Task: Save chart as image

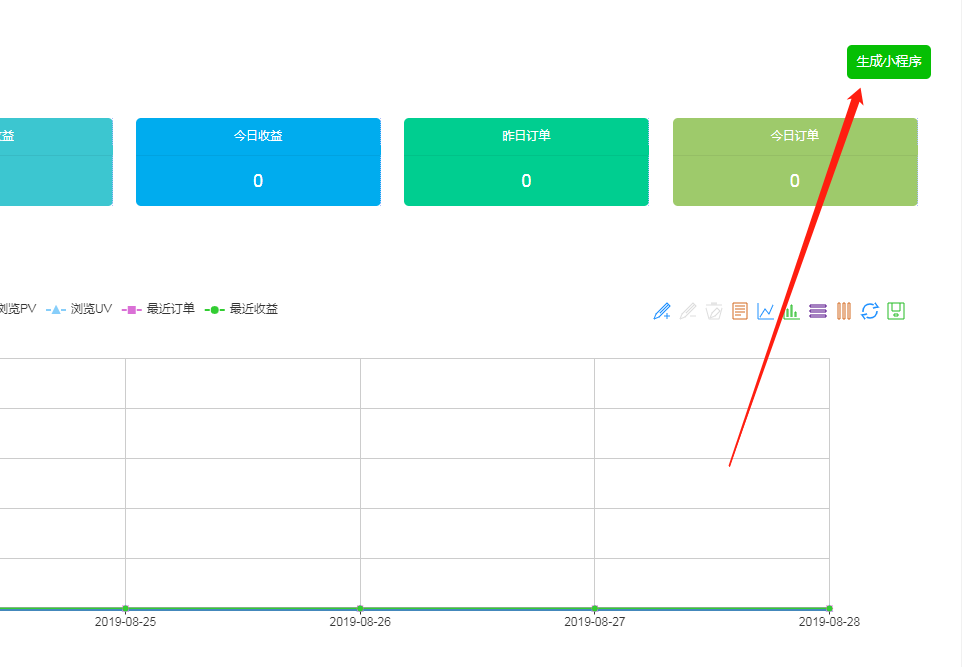Action: click(896, 311)
